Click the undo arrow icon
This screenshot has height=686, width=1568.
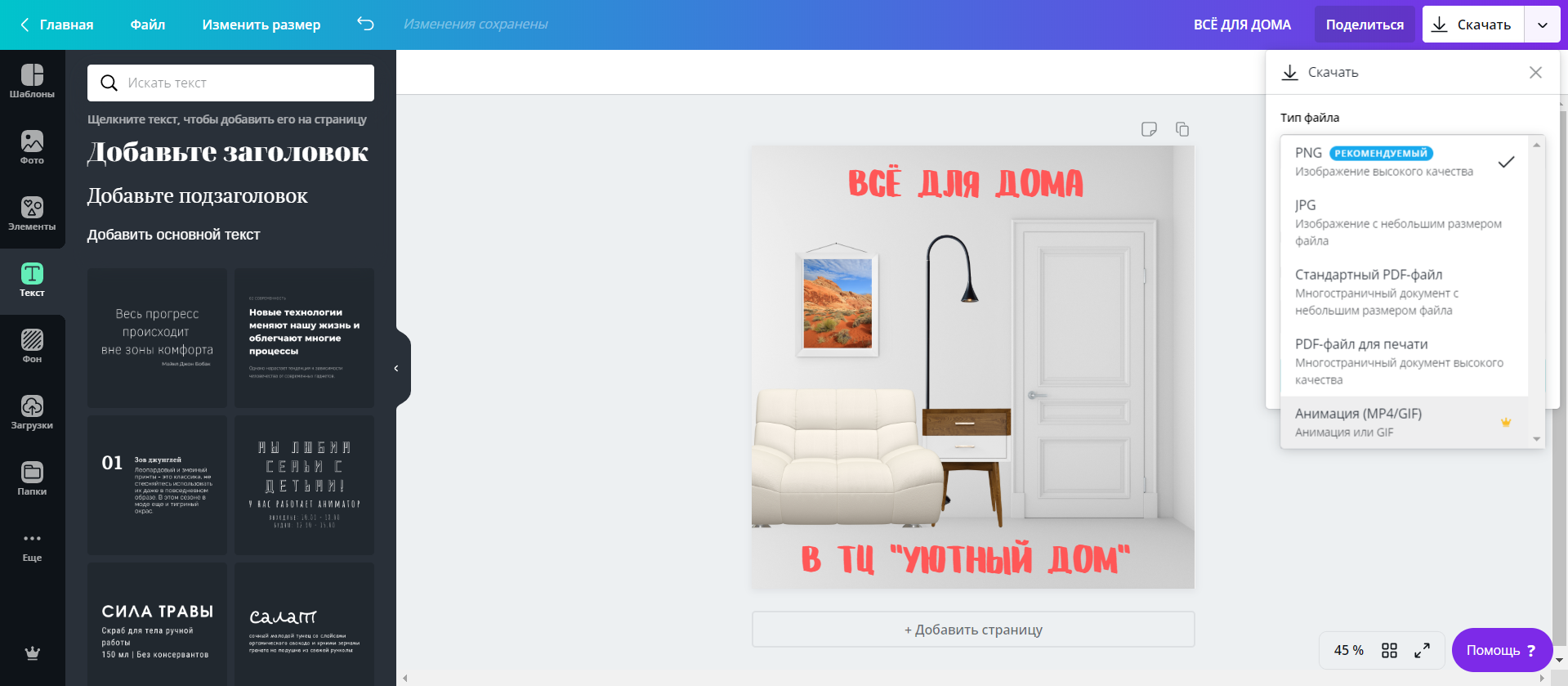tap(365, 25)
